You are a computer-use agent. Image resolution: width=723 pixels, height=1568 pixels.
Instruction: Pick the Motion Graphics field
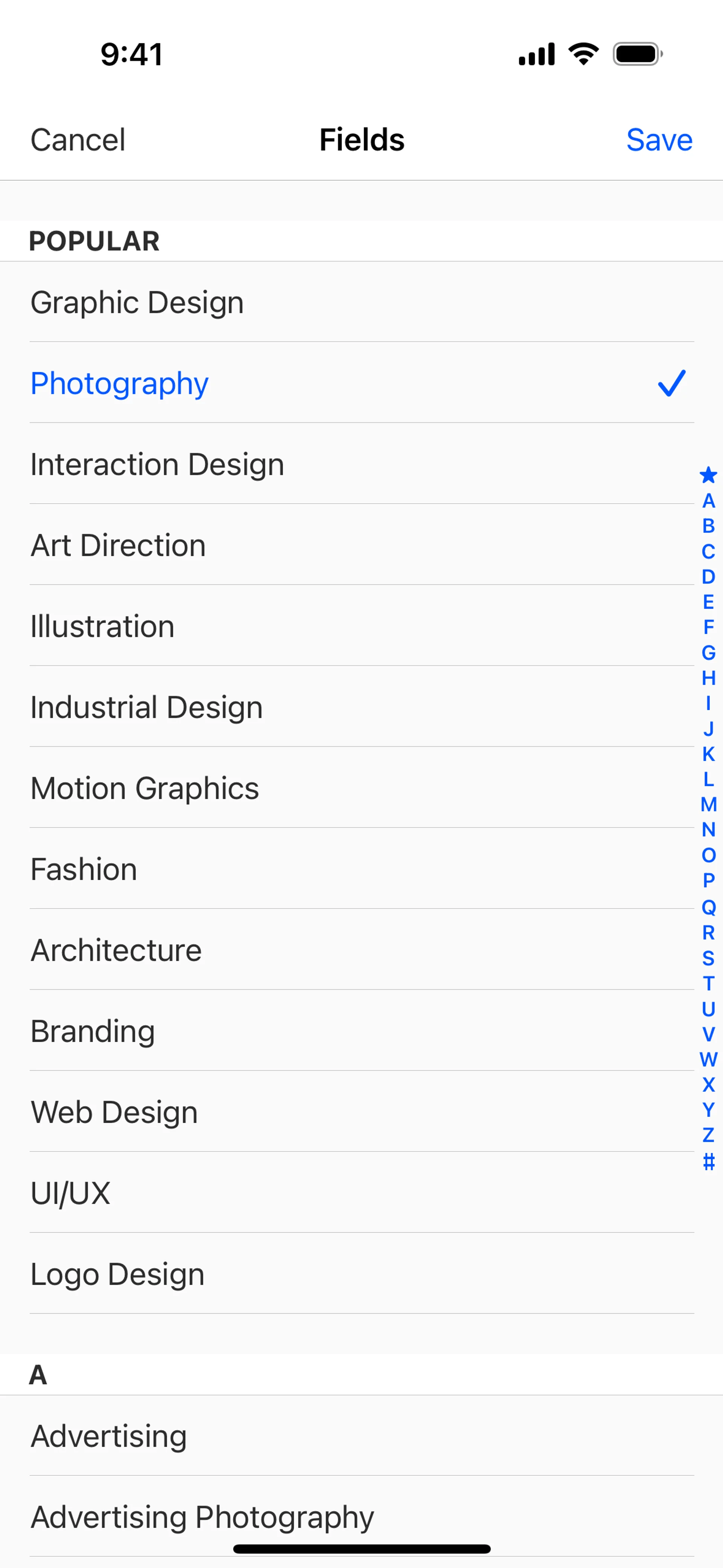point(145,788)
